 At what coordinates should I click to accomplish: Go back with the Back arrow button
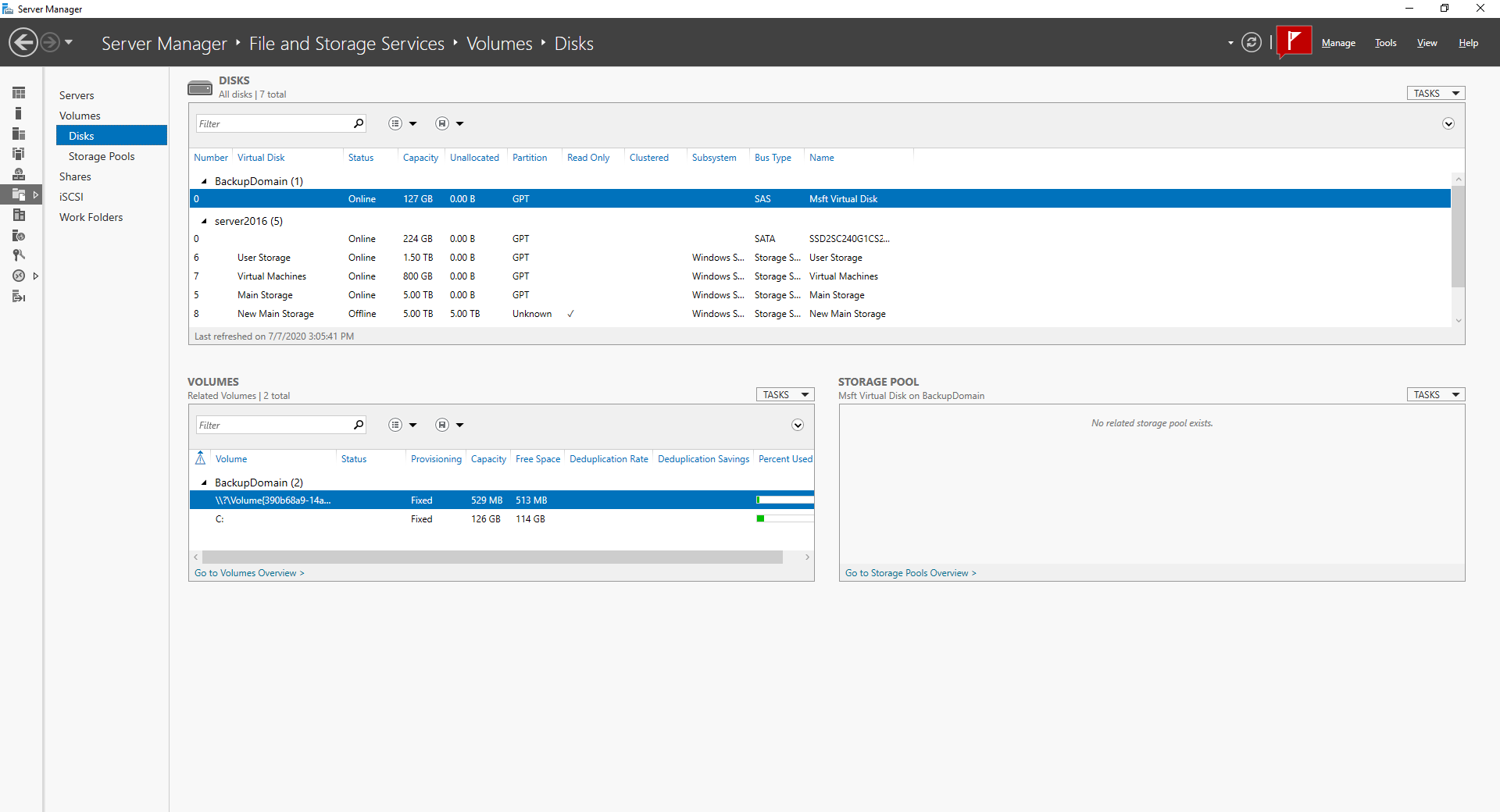(x=23, y=42)
